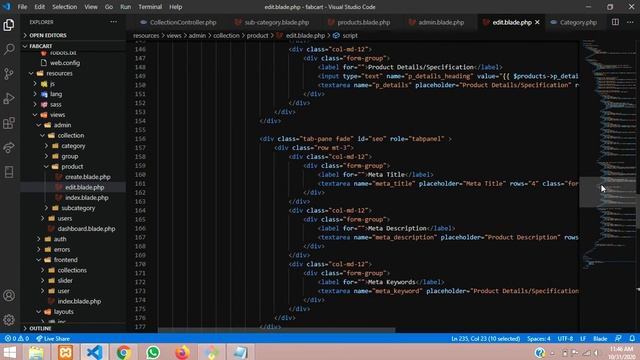The height and width of the screenshot is (360, 640).
Task: Open the Run and Debug view
Action: coord(9,98)
